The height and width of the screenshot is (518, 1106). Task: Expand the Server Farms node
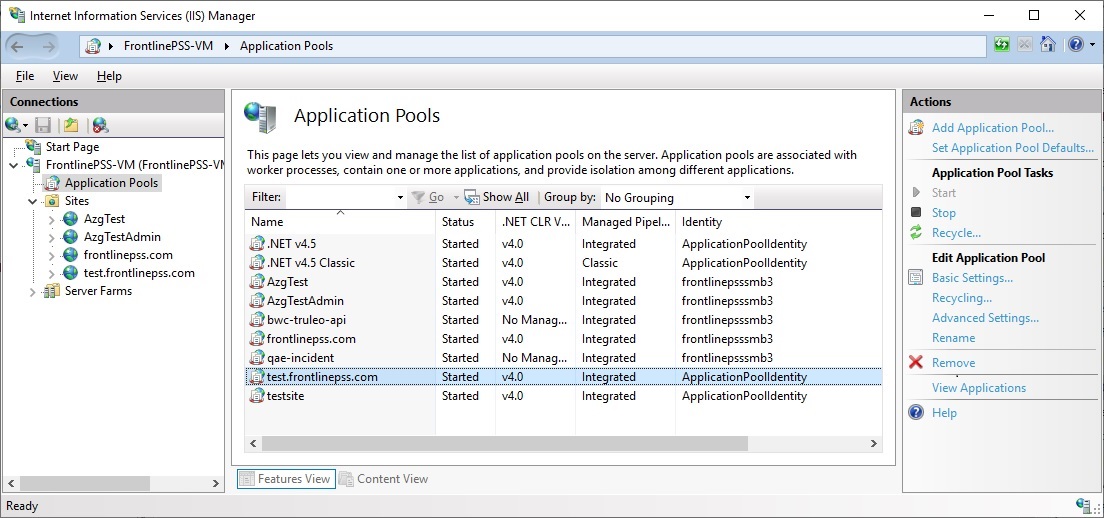pyautogui.click(x=32, y=291)
